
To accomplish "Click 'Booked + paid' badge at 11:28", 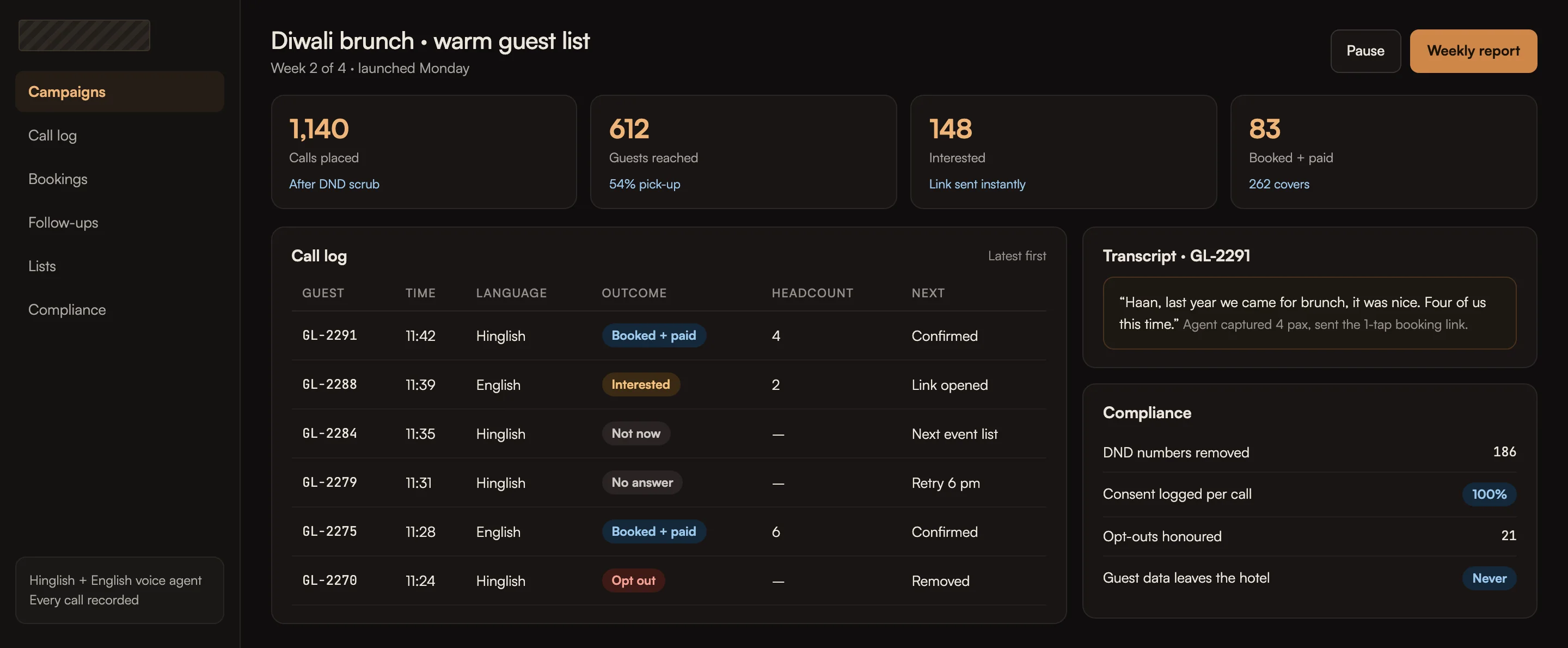I will [x=654, y=531].
